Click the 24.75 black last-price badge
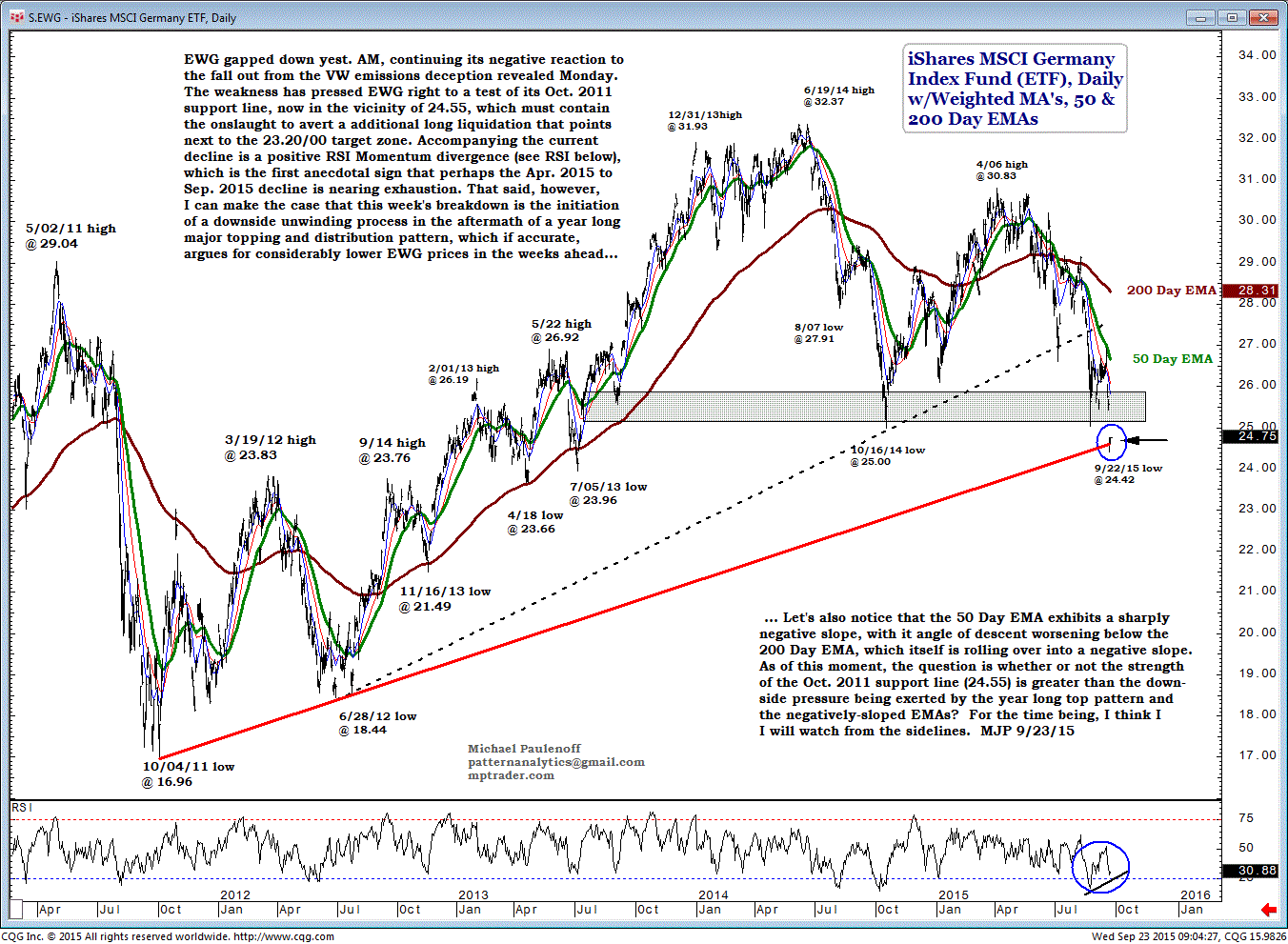 (x=1251, y=436)
